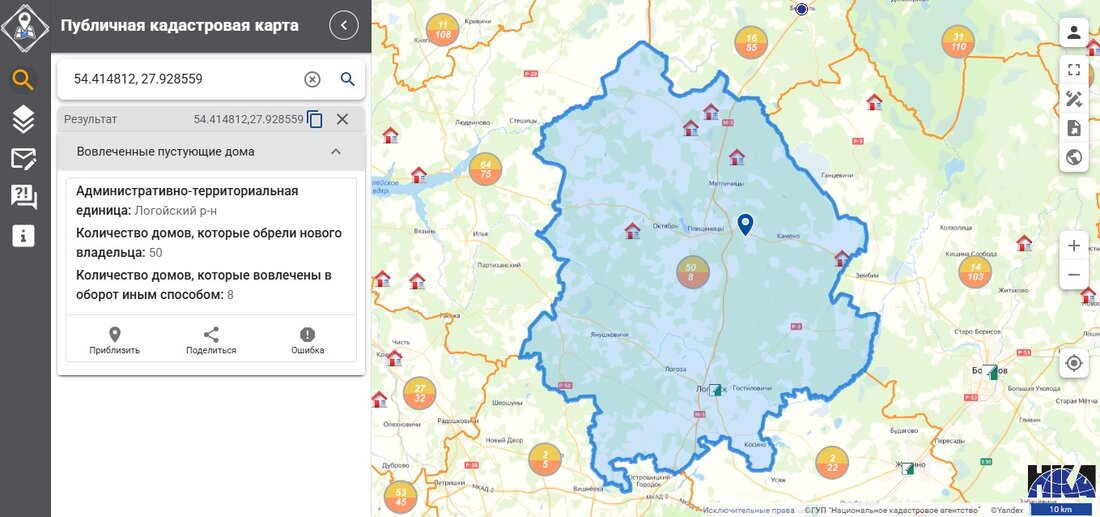
Task: Click inside the coordinates search input
Action: tap(180, 79)
